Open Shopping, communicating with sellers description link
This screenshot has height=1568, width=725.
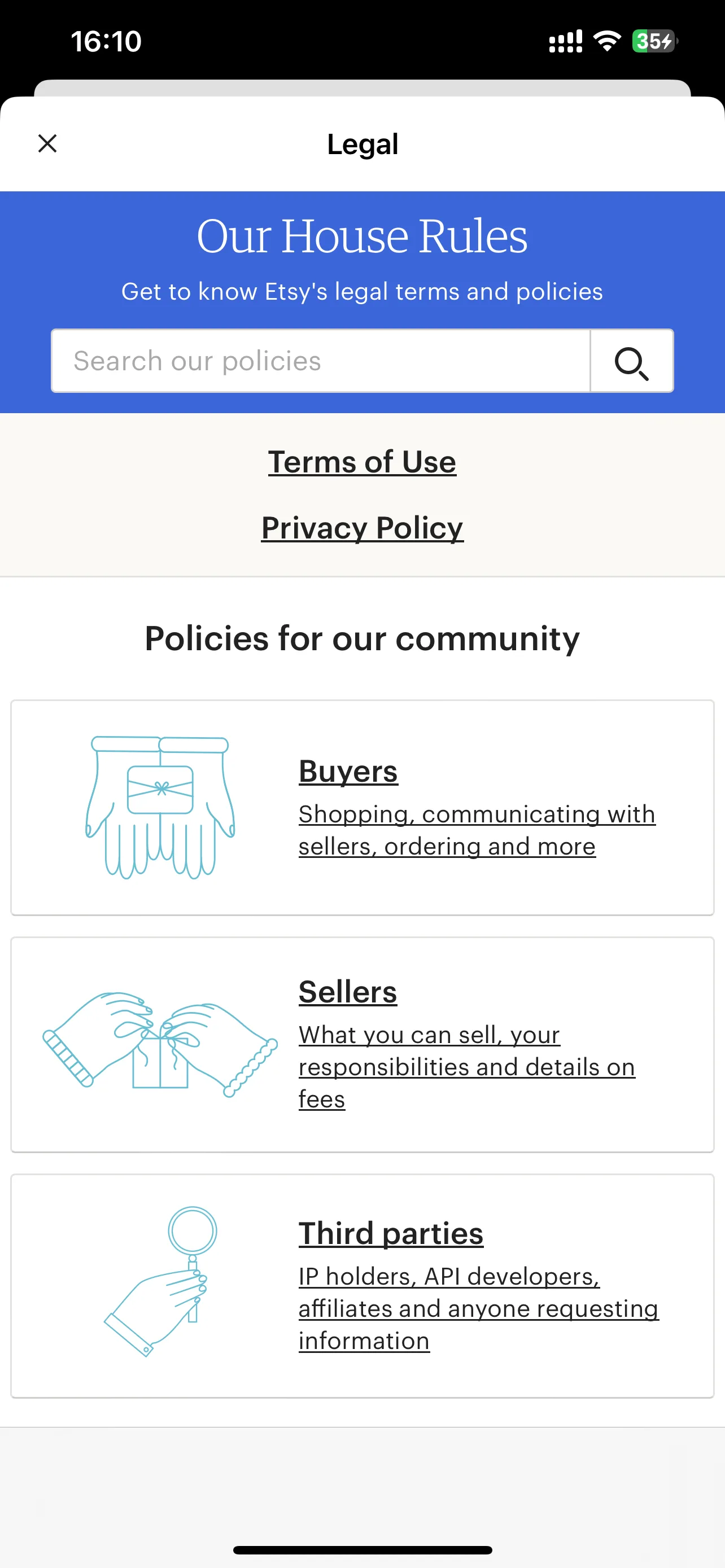pyautogui.click(x=477, y=830)
